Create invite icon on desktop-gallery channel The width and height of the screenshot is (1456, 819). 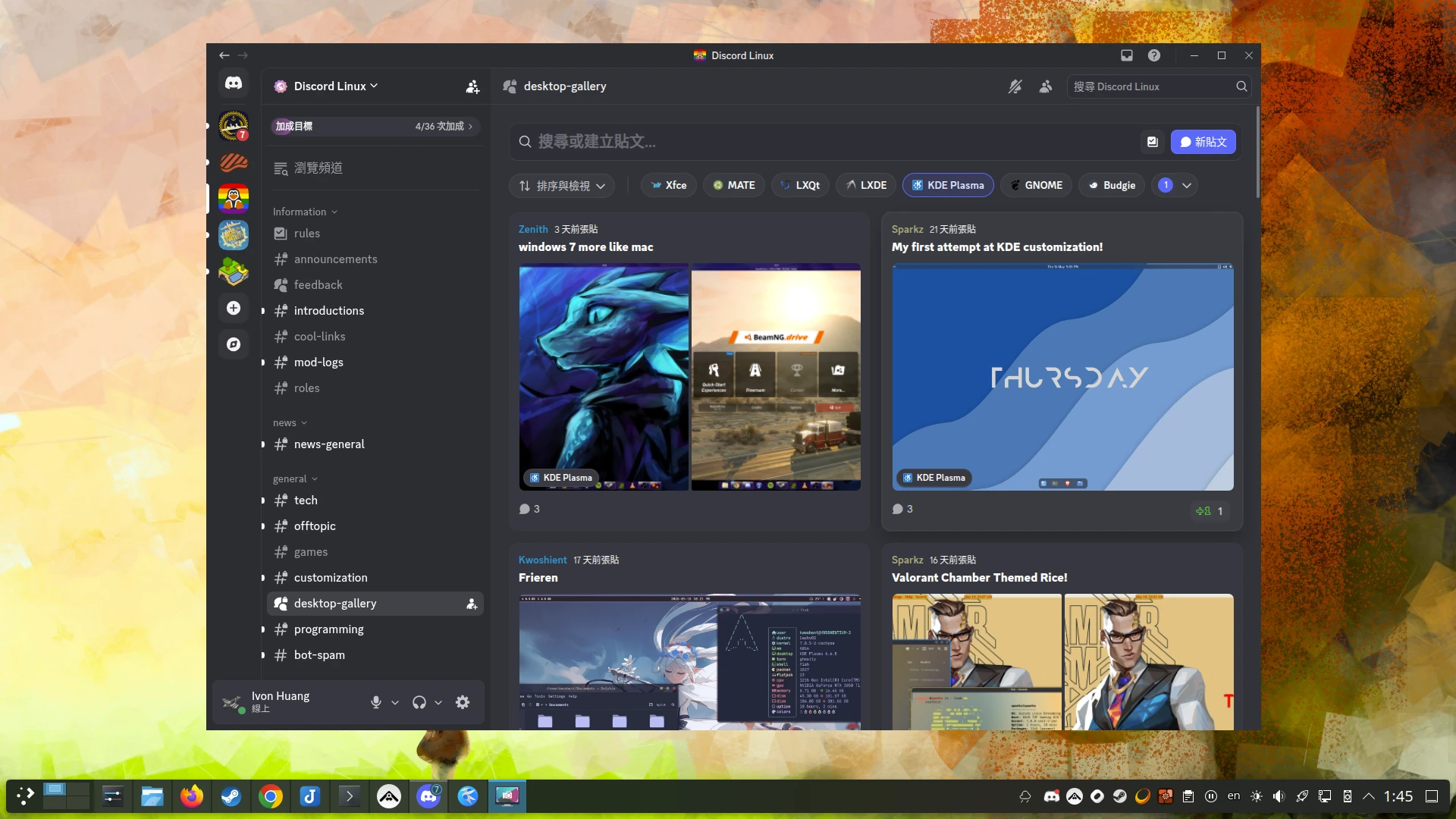[x=472, y=604]
